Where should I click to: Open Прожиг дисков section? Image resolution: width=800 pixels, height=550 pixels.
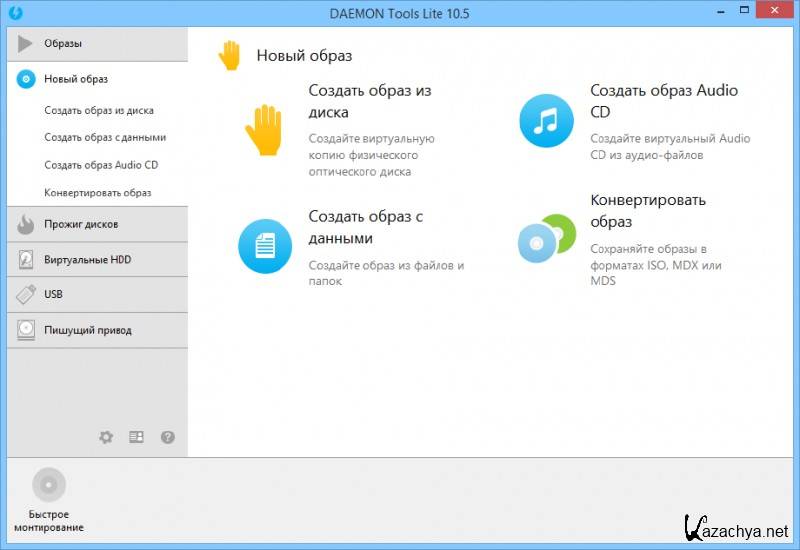(x=97, y=224)
